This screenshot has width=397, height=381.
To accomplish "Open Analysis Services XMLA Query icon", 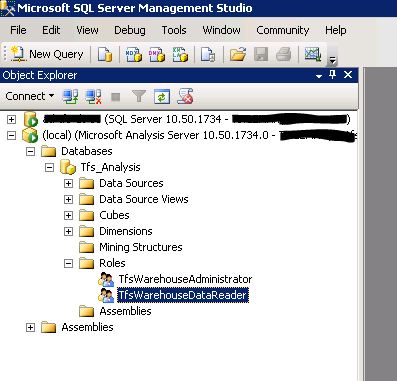I will (180, 54).
